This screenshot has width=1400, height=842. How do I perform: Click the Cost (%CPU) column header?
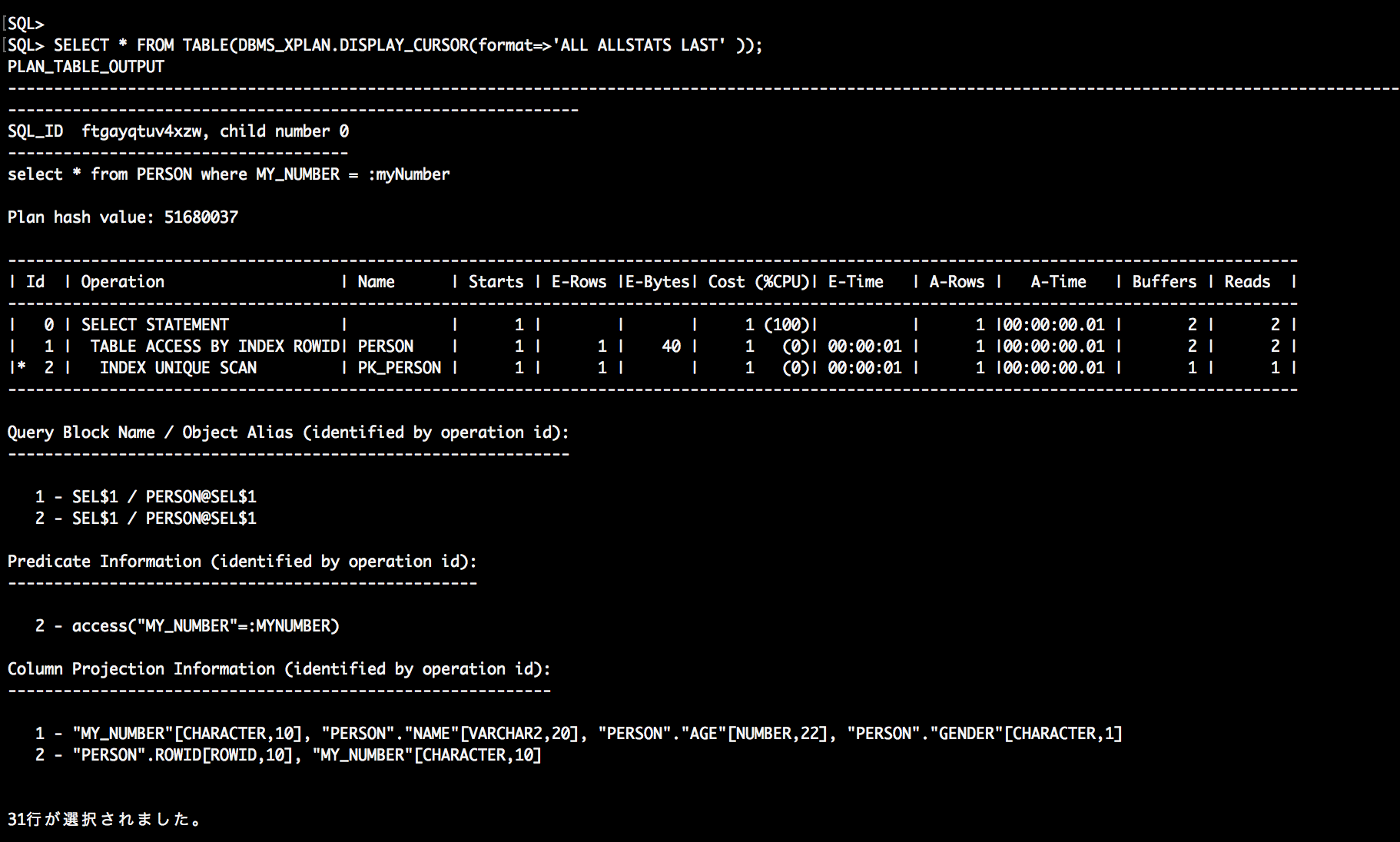(758, 282)
